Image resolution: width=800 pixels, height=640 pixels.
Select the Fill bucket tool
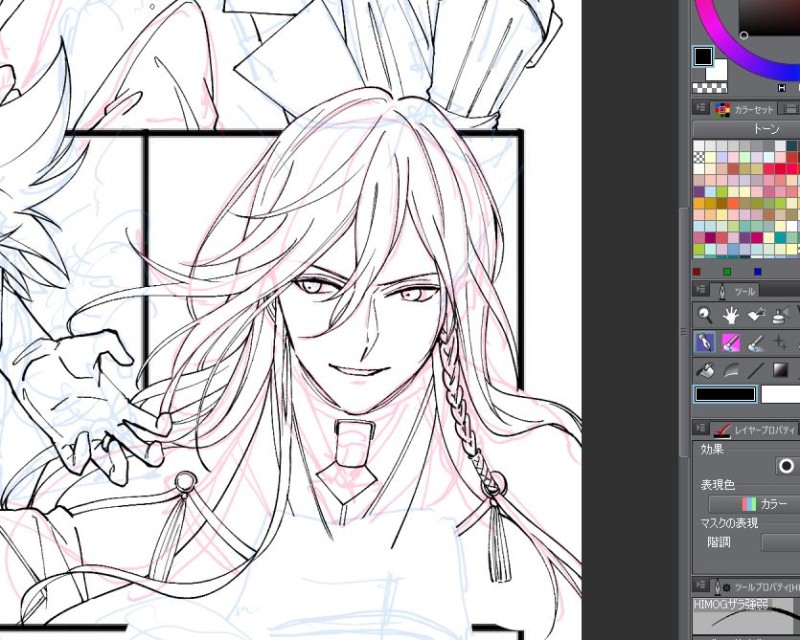click(x=705, y=370)
